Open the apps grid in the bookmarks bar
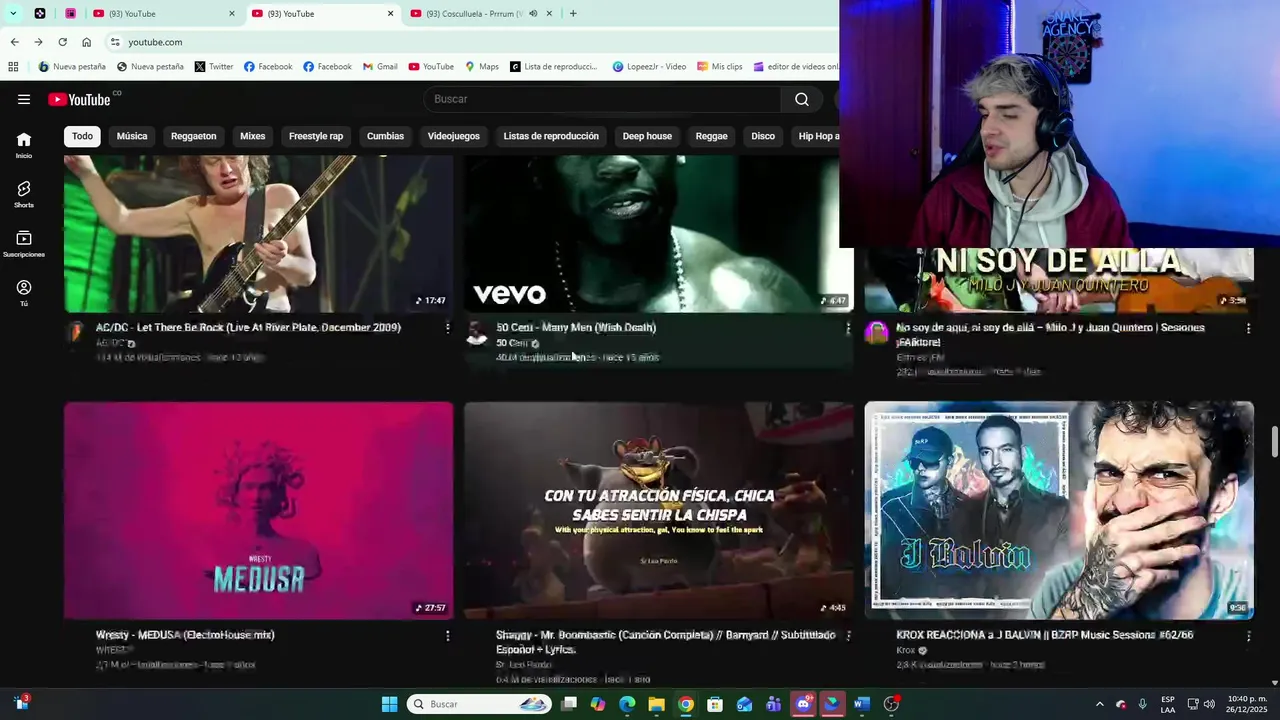Viewport: 1280px width, 720px height. (x=13, y=67)
